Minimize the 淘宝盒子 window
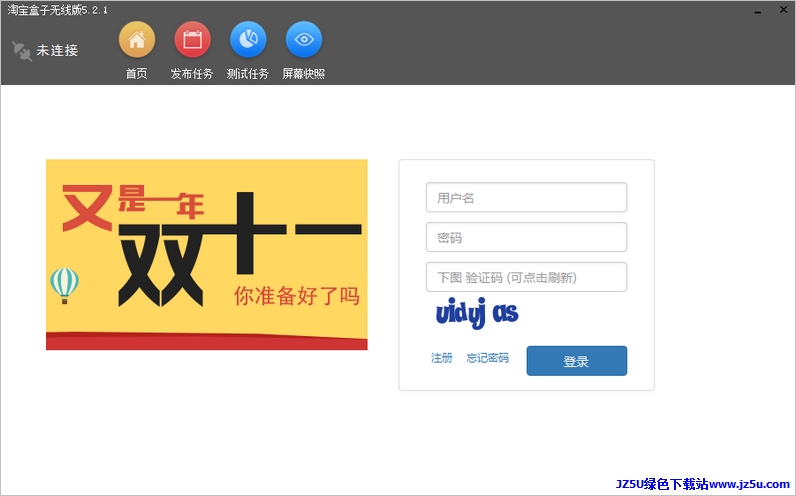796x496 pixels. (757, 10)
